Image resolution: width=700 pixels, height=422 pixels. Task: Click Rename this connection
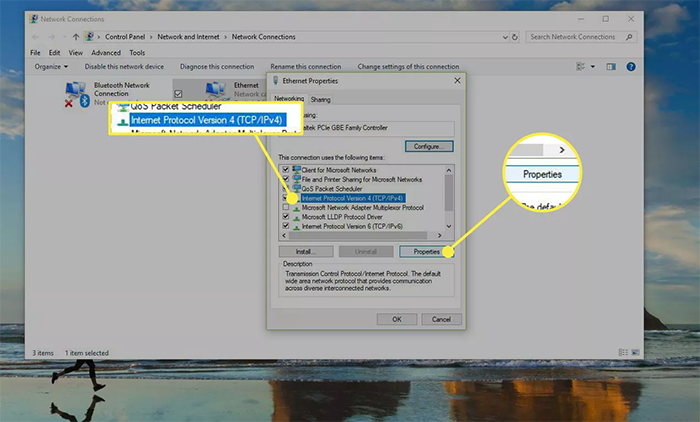tap(306, 67)
